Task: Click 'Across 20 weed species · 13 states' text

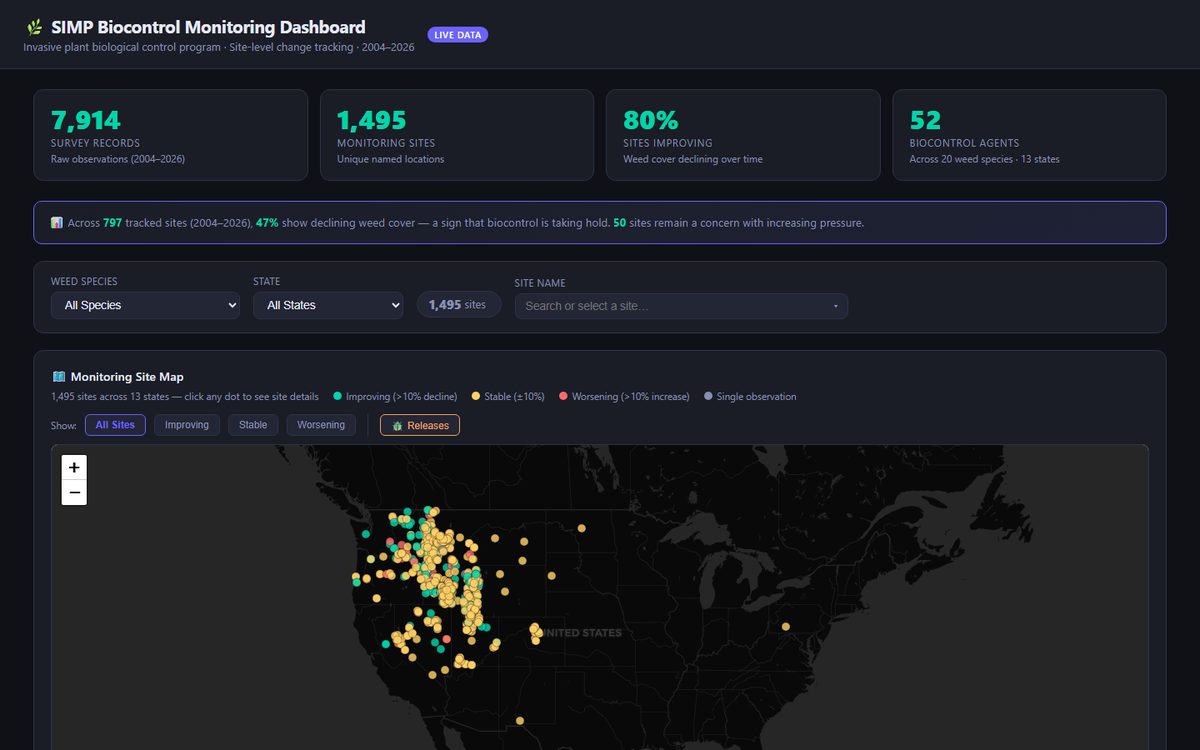Action: tap(984, 159)
